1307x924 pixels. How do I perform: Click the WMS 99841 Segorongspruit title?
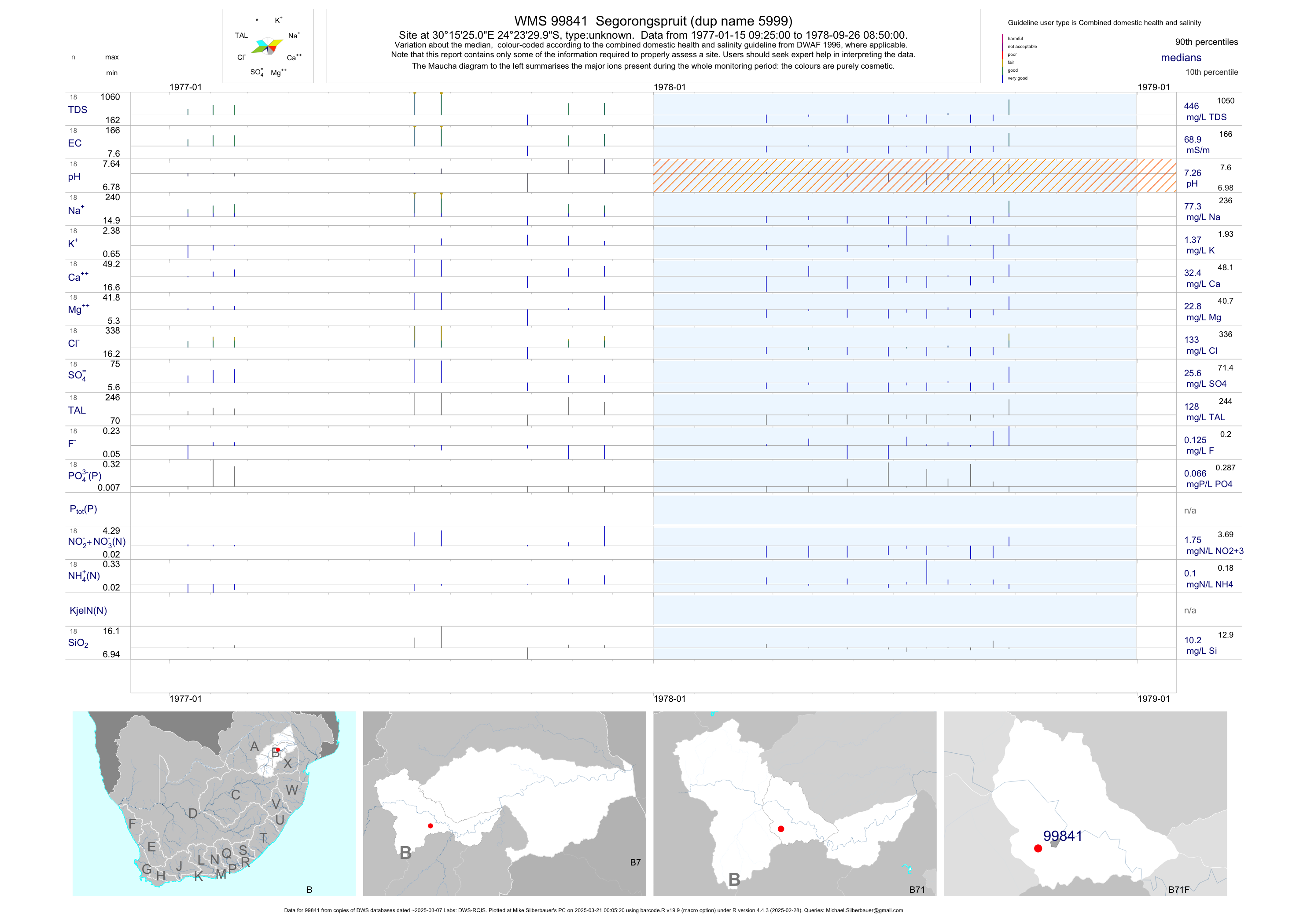point(653,21)
